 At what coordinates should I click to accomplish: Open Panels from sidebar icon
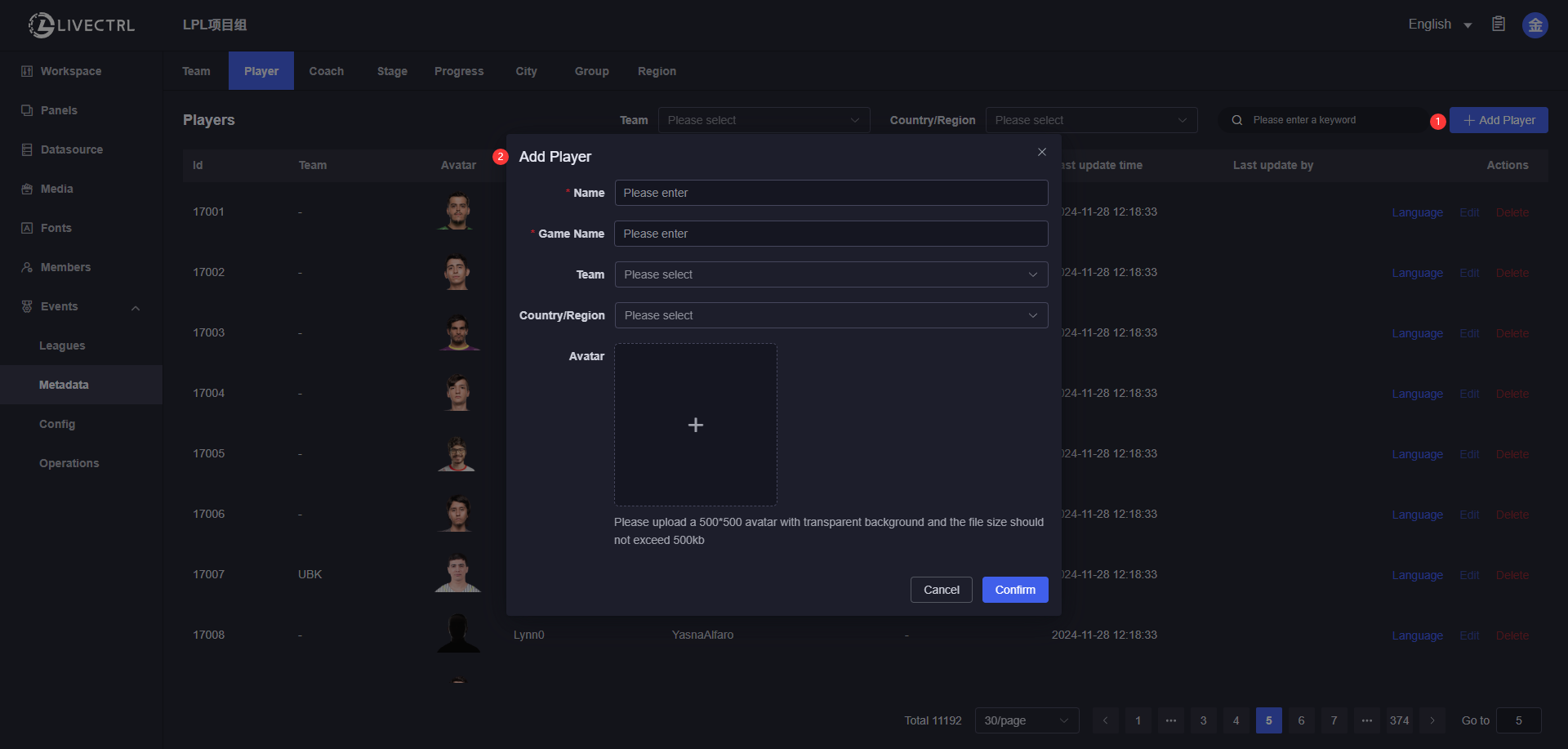(27, 110)
